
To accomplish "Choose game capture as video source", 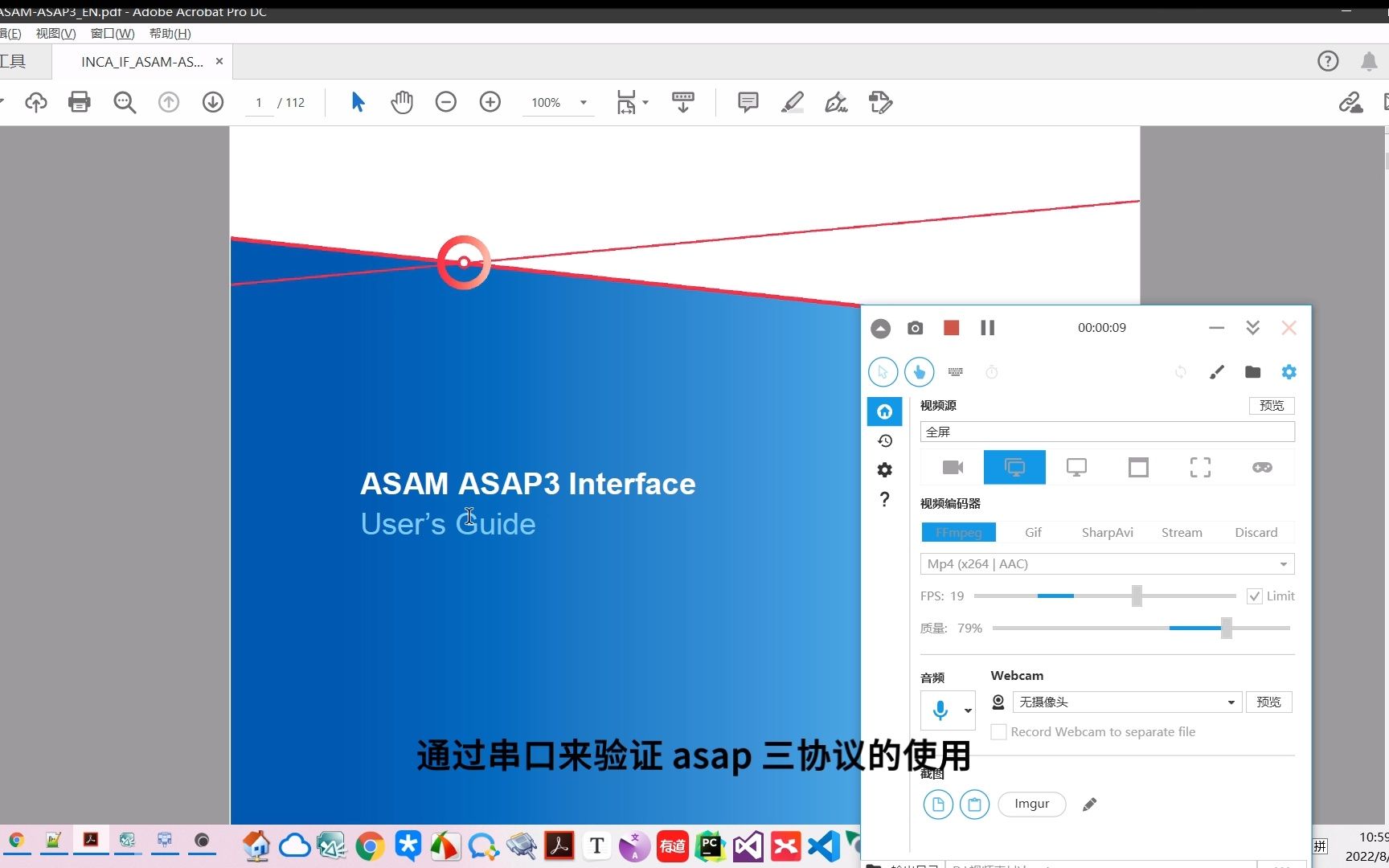I will (1261, 467).
